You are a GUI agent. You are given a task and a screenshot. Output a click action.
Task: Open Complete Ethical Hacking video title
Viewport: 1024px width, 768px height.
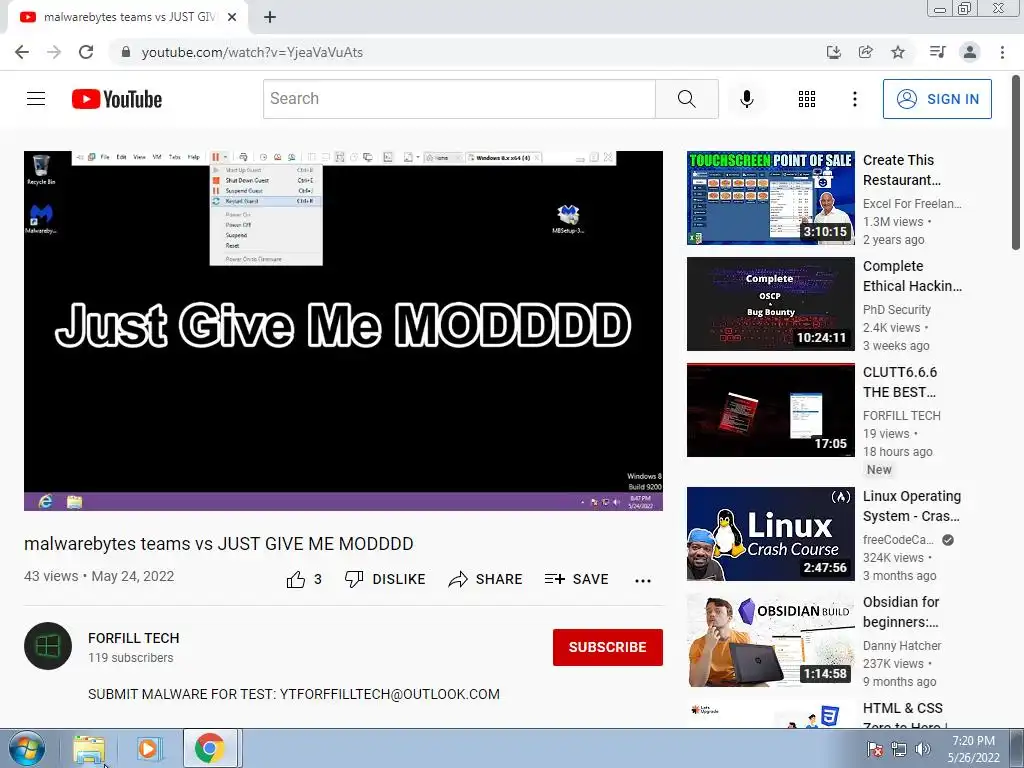click(912, 276)
